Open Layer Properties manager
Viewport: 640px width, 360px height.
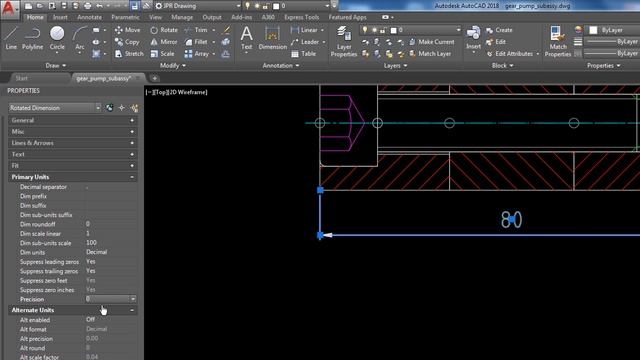pyautogui.click(x=344, y=41)
